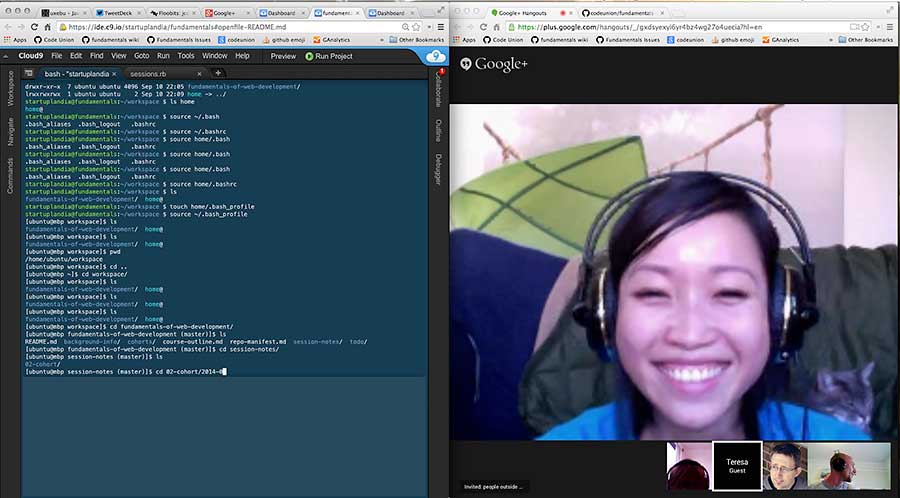
Task: Switch to the sessions.rb tab
Action: point(155,73)
